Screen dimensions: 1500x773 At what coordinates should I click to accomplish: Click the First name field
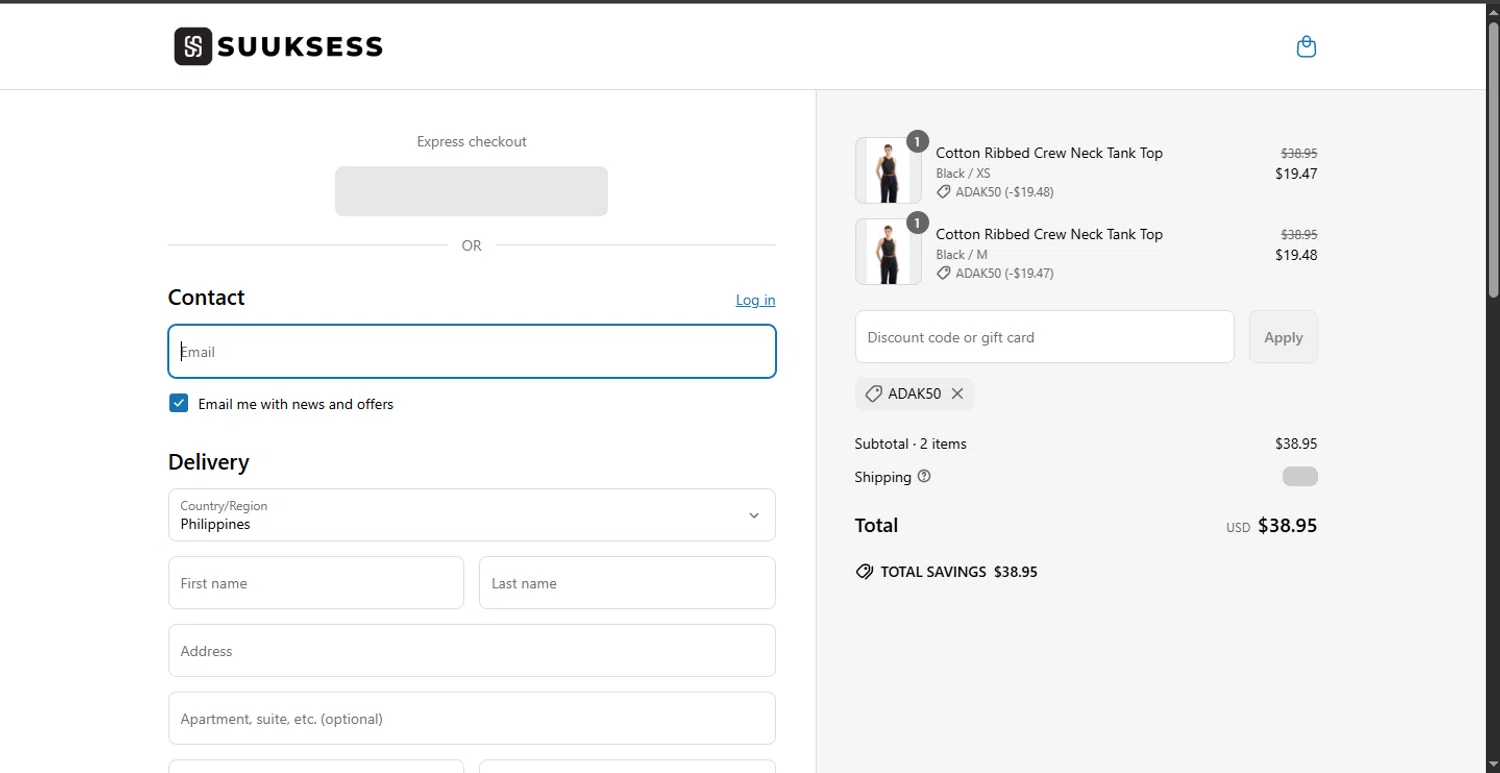point(316,583)
